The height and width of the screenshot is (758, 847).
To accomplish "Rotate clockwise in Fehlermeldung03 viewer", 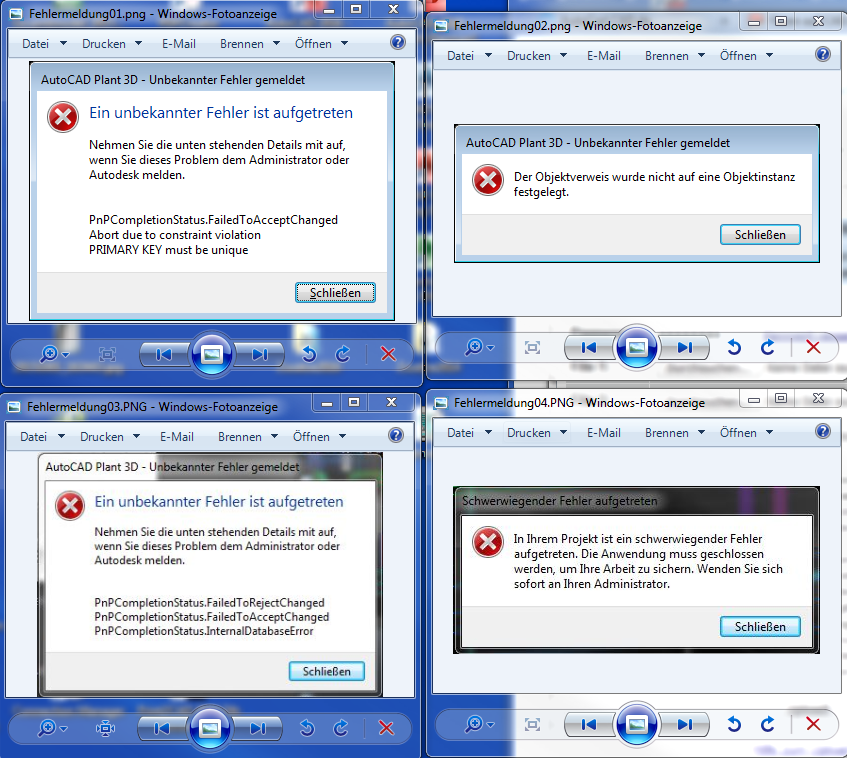I will click(x=340, y=728).
